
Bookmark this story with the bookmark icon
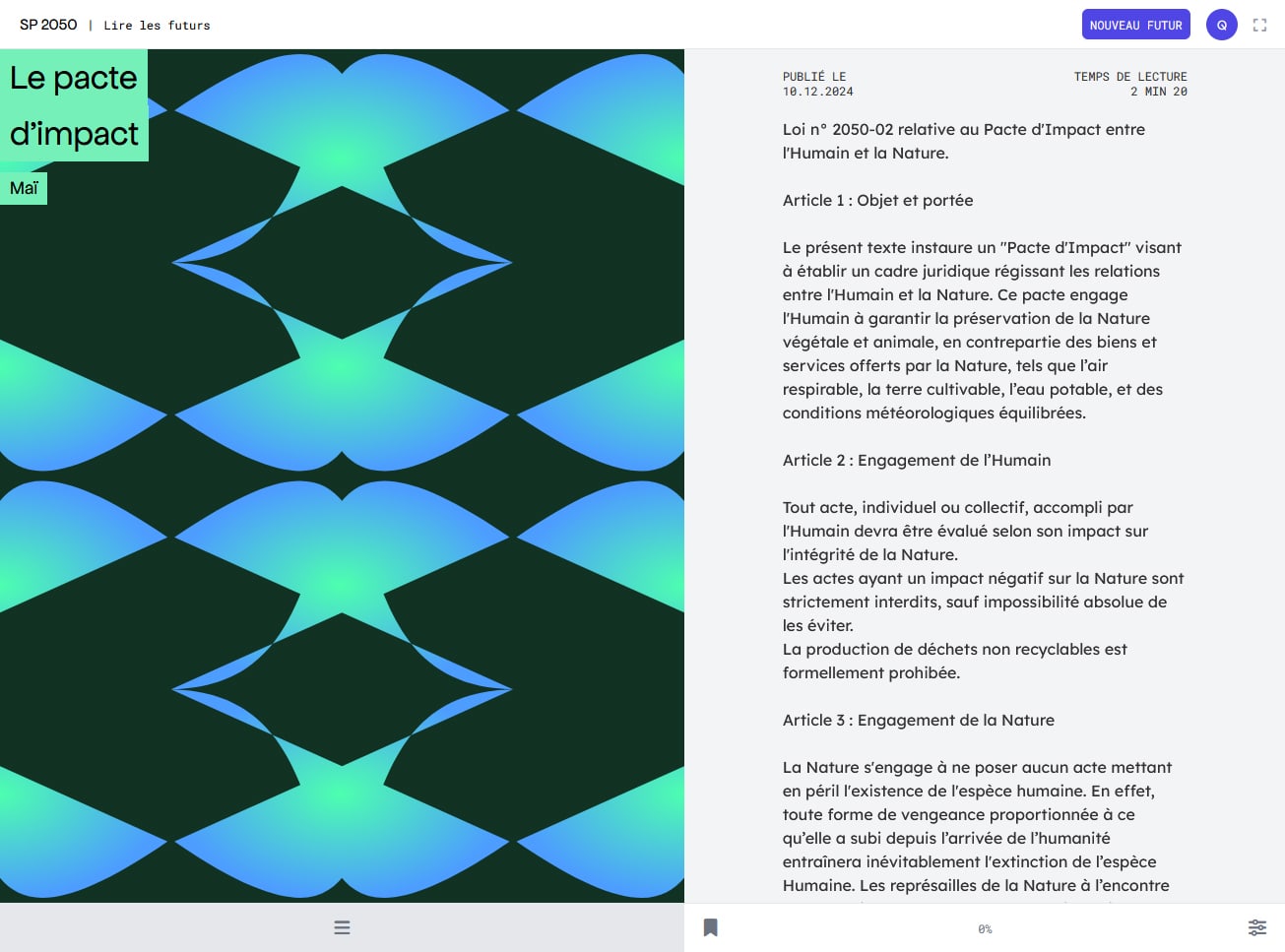(x=710, y=927)
